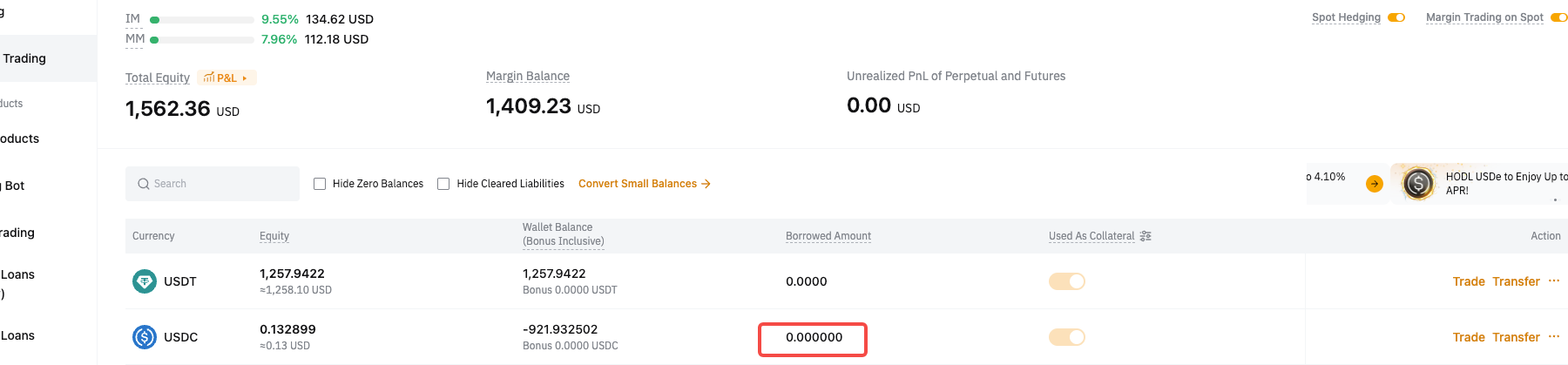Click the orange arrow banner button

(x=1375, y=184)
